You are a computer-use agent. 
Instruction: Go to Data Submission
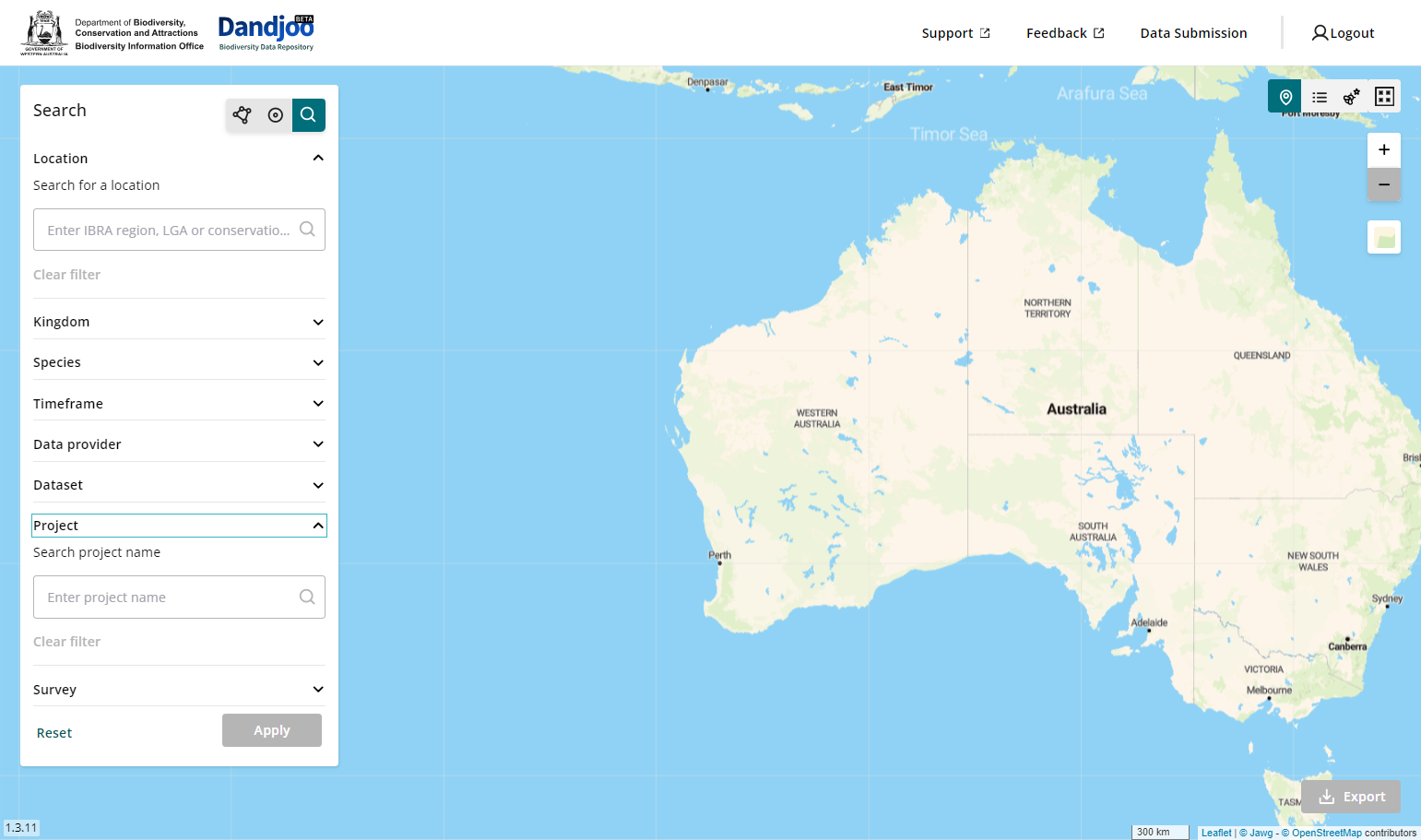pyautogui.click(x=1193, y=33)
